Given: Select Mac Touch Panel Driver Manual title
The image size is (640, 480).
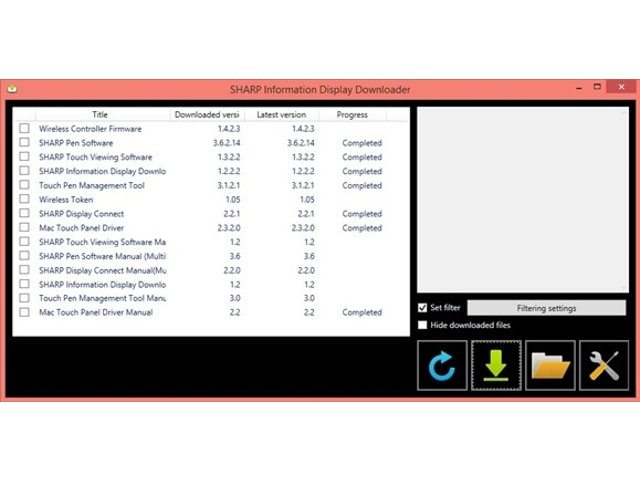Looking at the screenshot, I should click(96, 312).
